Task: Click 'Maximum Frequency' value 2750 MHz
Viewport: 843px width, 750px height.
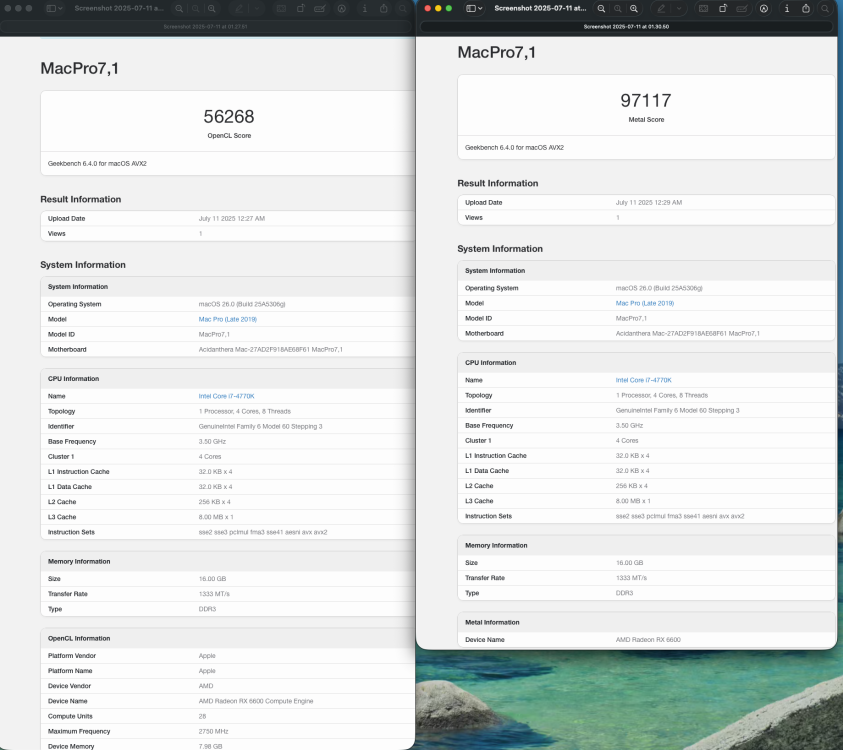Action: 213,732
